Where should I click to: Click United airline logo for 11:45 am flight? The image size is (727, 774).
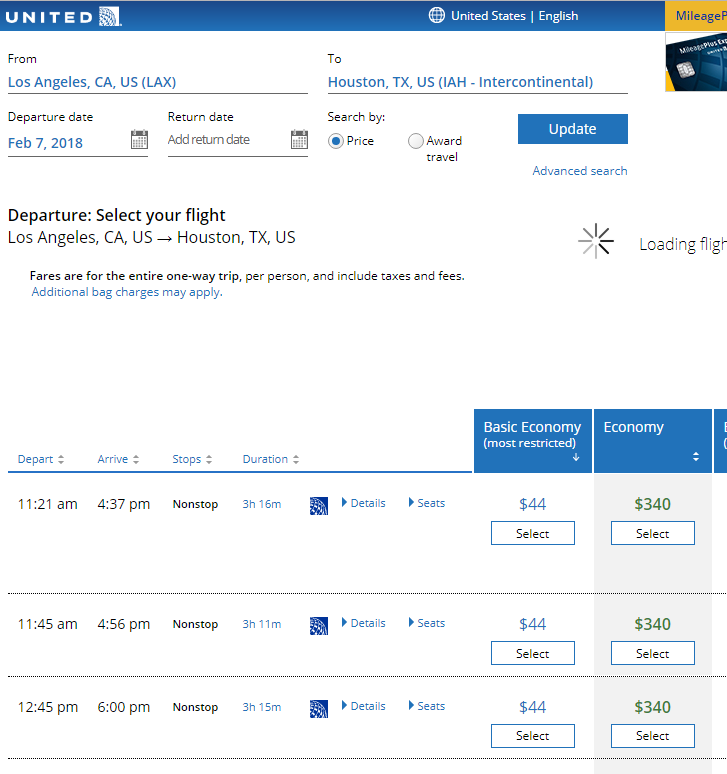[x=319, y=625]
